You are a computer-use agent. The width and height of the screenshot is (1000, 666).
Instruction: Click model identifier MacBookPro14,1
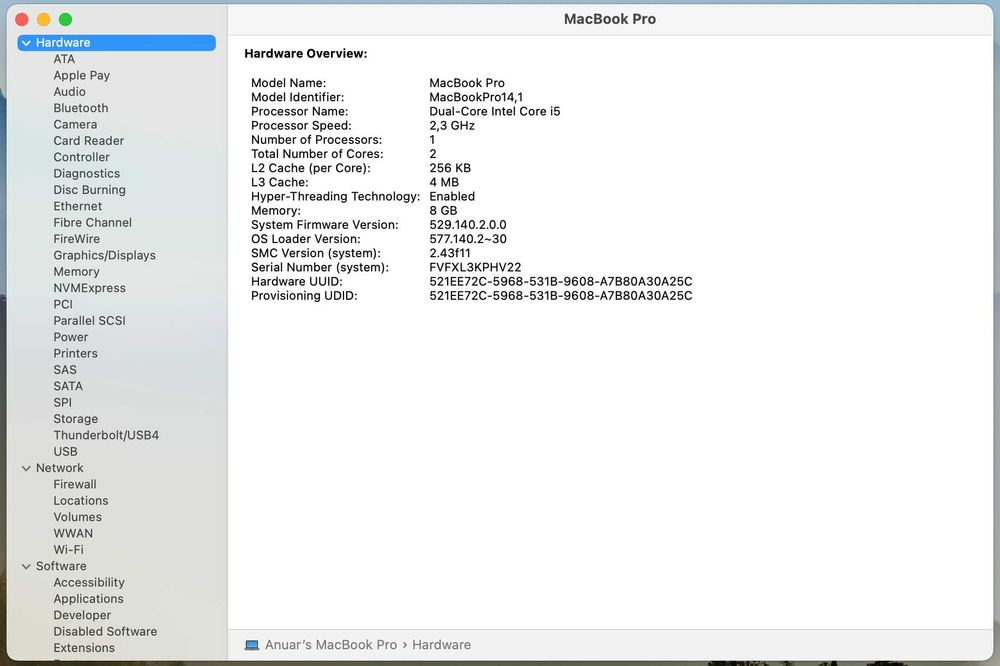(476, 97)
